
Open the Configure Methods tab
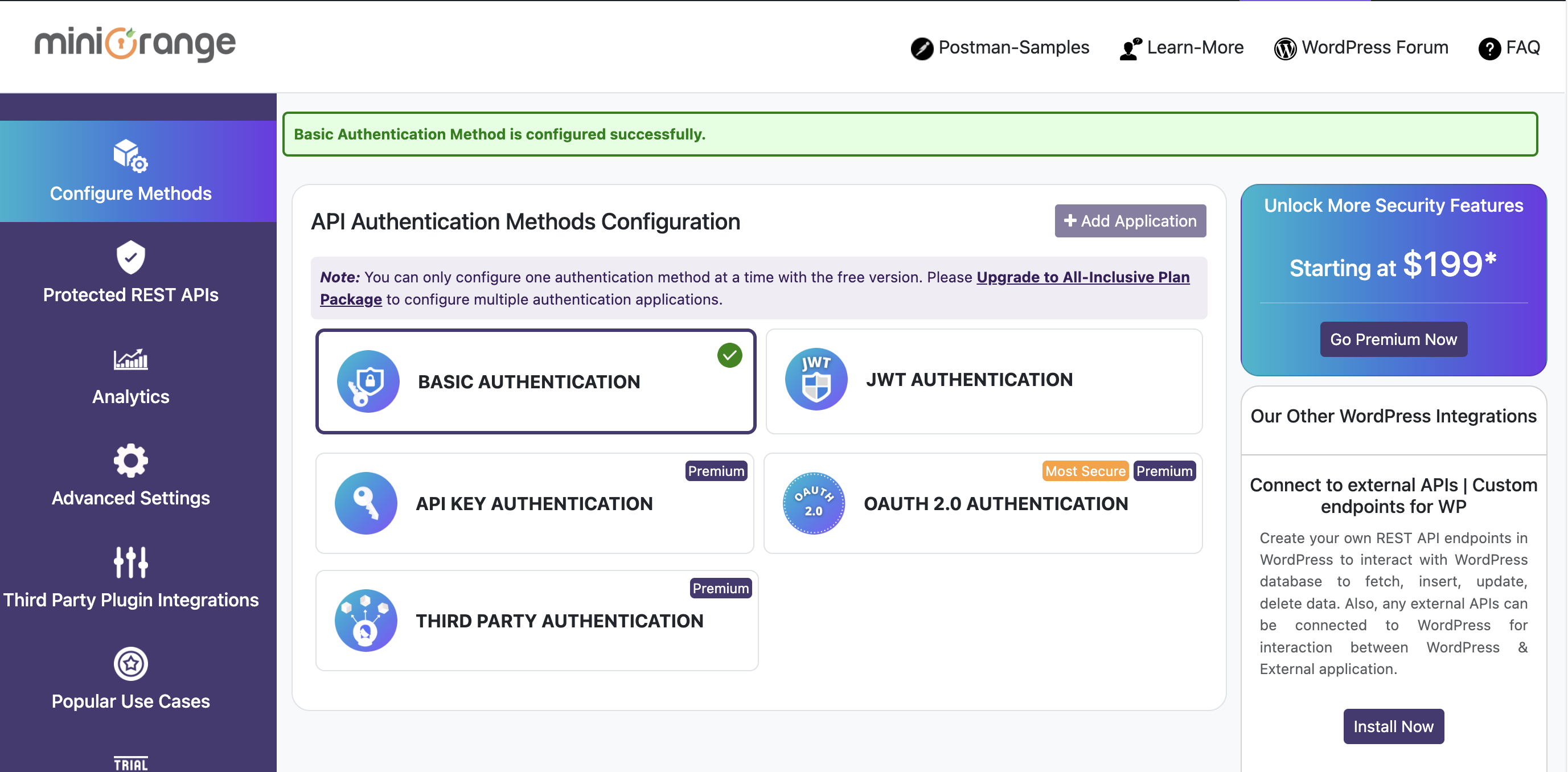pos(138,171)
